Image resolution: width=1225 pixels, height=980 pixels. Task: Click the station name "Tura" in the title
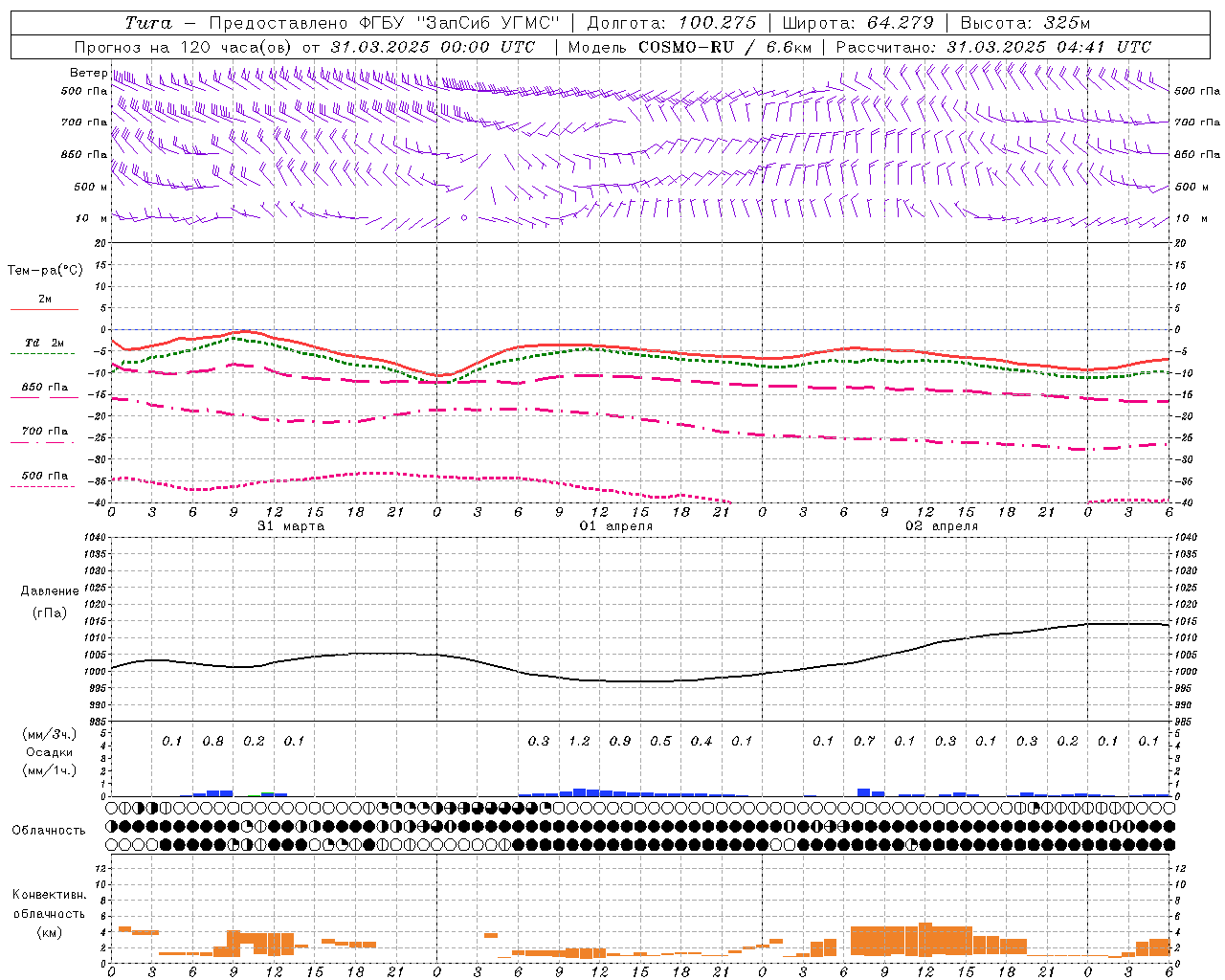click(x=148, y=23)
